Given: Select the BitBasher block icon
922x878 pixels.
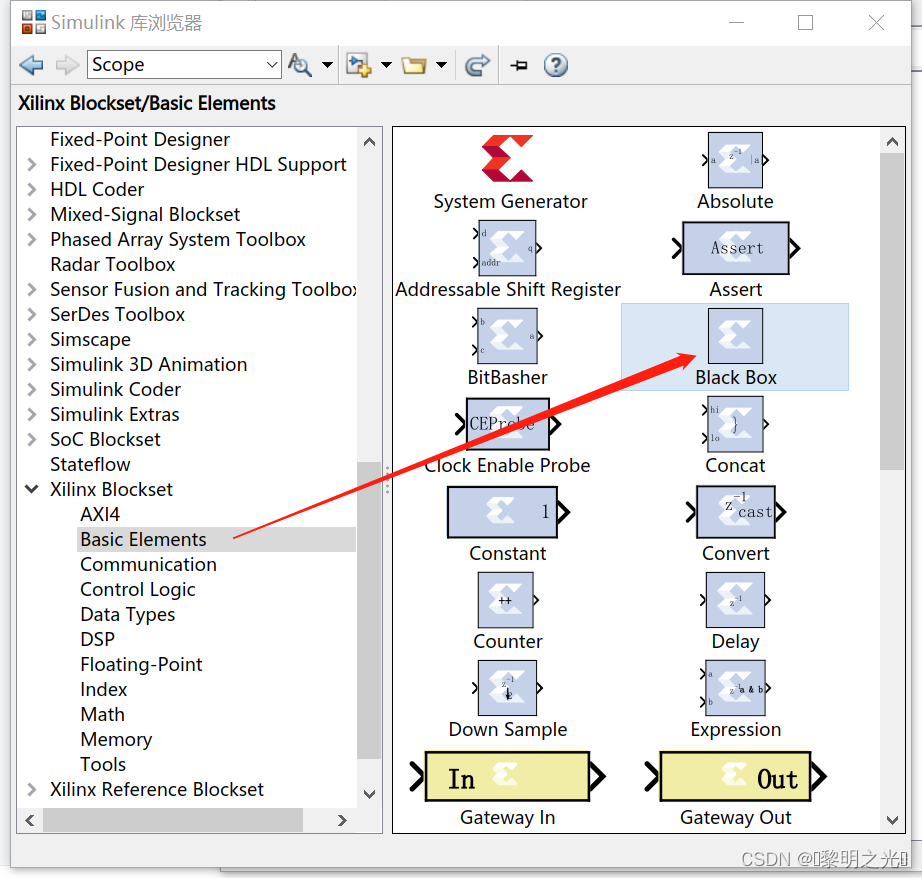Looking at the screenshot, I should tap(507, 336).
